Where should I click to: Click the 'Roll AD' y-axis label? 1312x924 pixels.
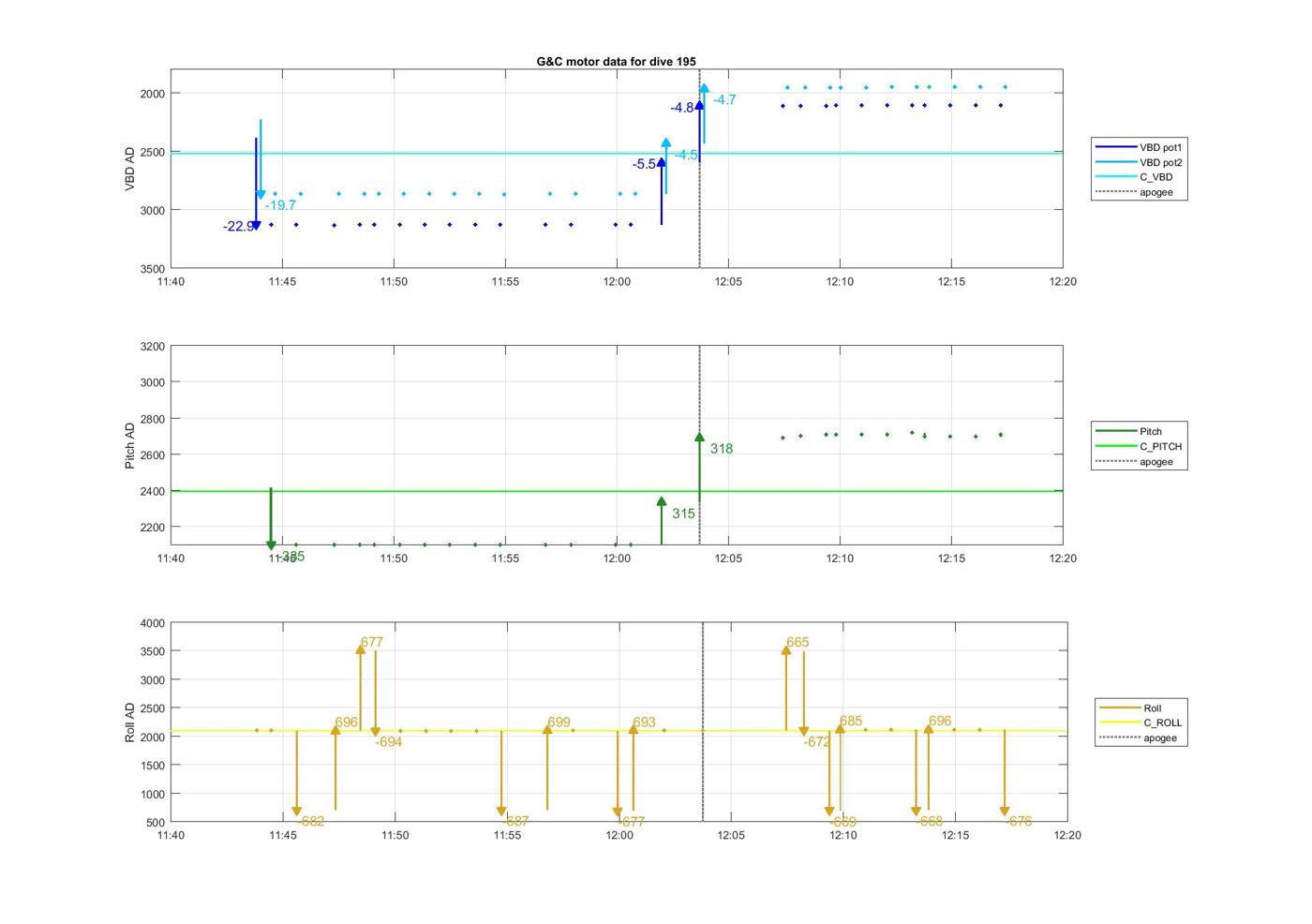129,723
